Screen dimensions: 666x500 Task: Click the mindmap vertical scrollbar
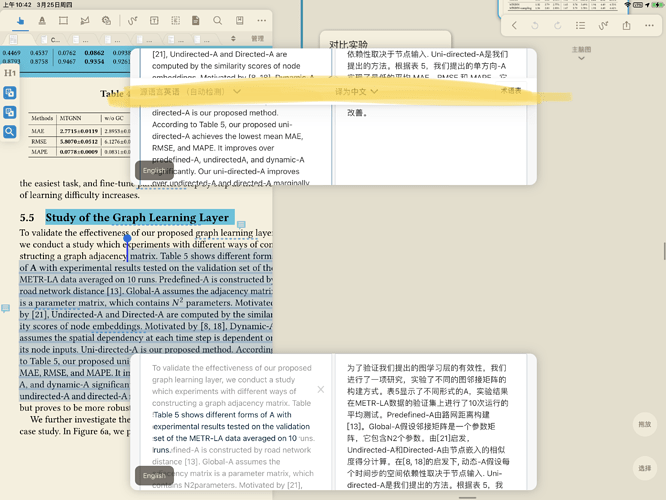(x=664, y=251)
